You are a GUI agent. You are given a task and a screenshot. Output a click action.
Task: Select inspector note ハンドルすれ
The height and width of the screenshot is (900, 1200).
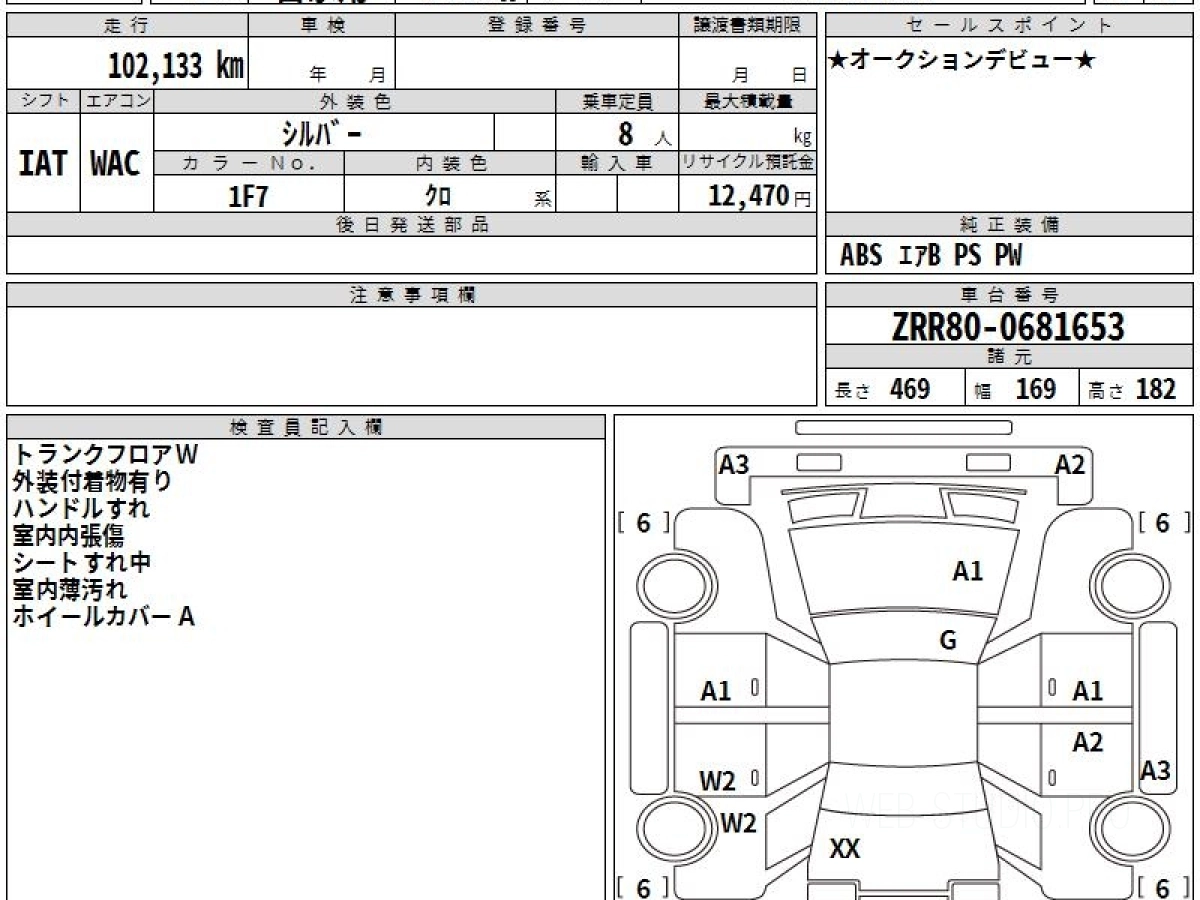pyautogui.click(x=81, y=508)
